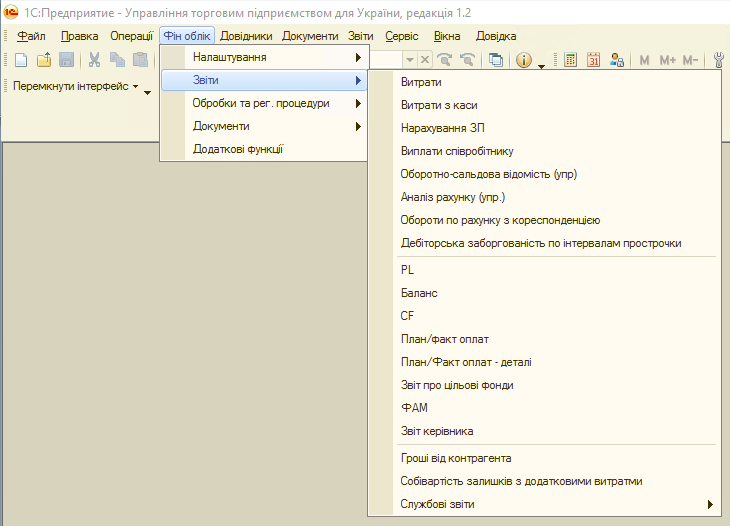Click the toolbar search input field
730x526 pixels.
[x=386, y=60]
